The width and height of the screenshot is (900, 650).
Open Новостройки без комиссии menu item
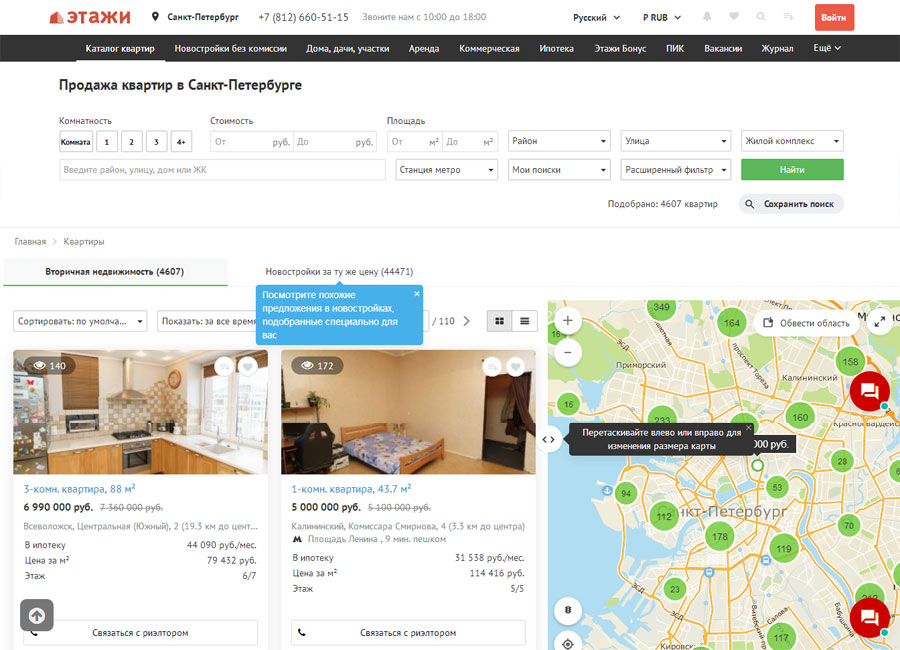231,48
